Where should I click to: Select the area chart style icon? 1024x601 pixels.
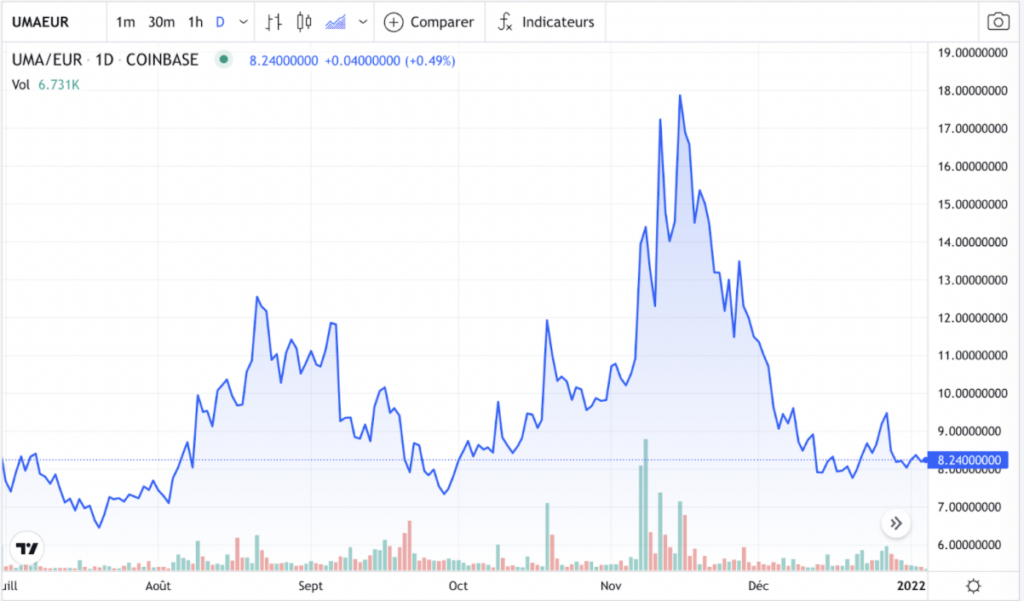pos(337,22)
